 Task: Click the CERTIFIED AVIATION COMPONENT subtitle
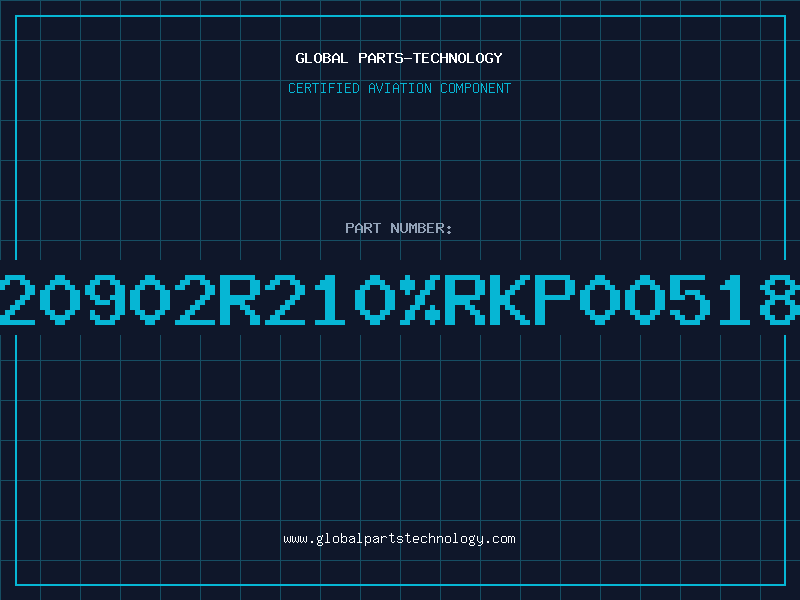399,88
